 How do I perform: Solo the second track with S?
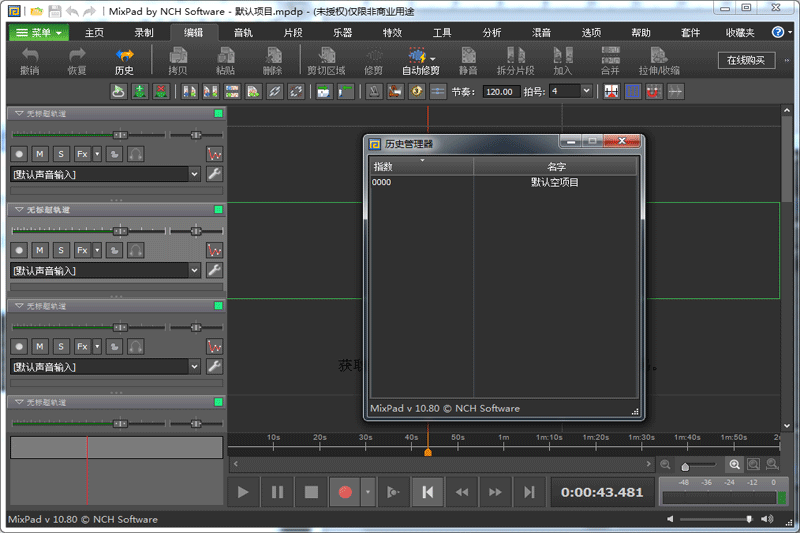tap(61, 250)
